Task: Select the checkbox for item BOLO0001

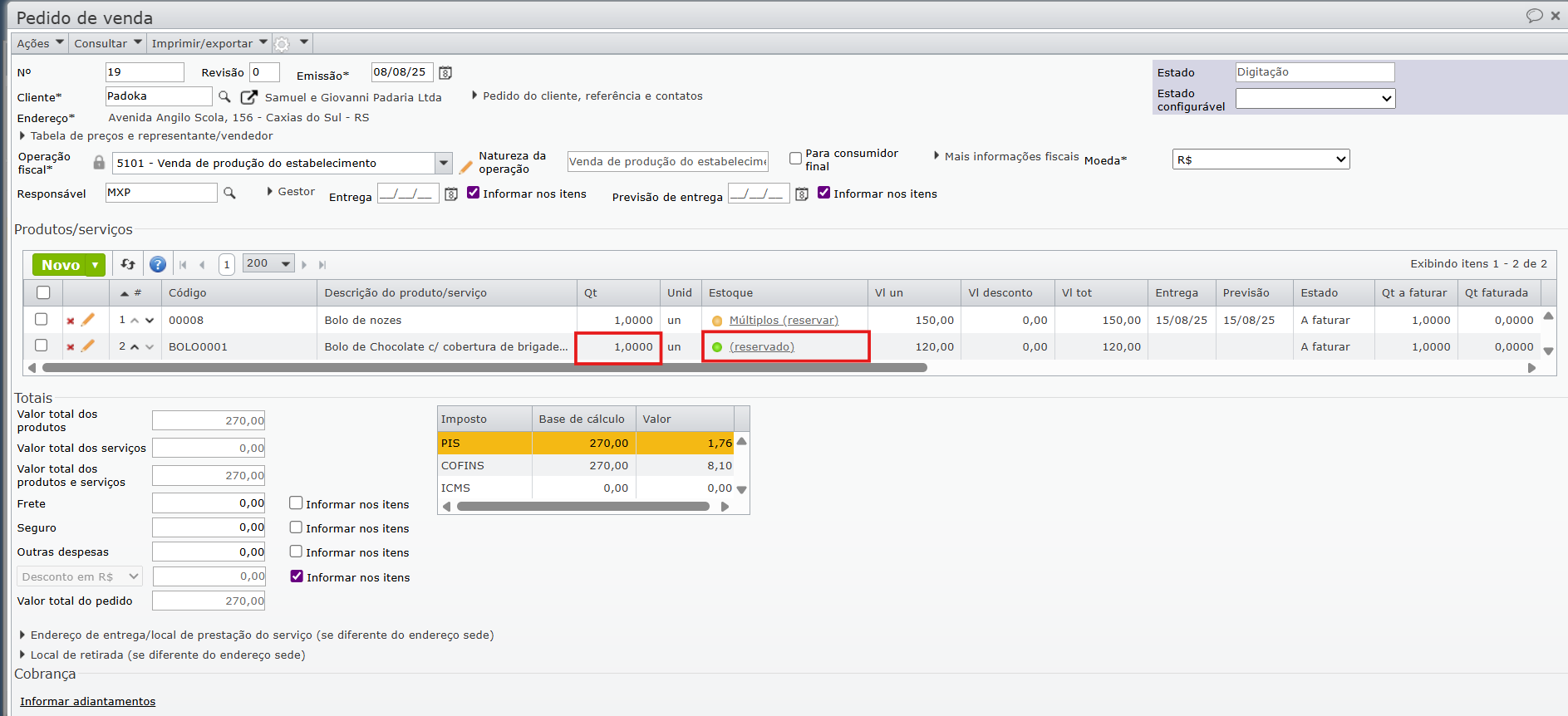Action: 41,346
